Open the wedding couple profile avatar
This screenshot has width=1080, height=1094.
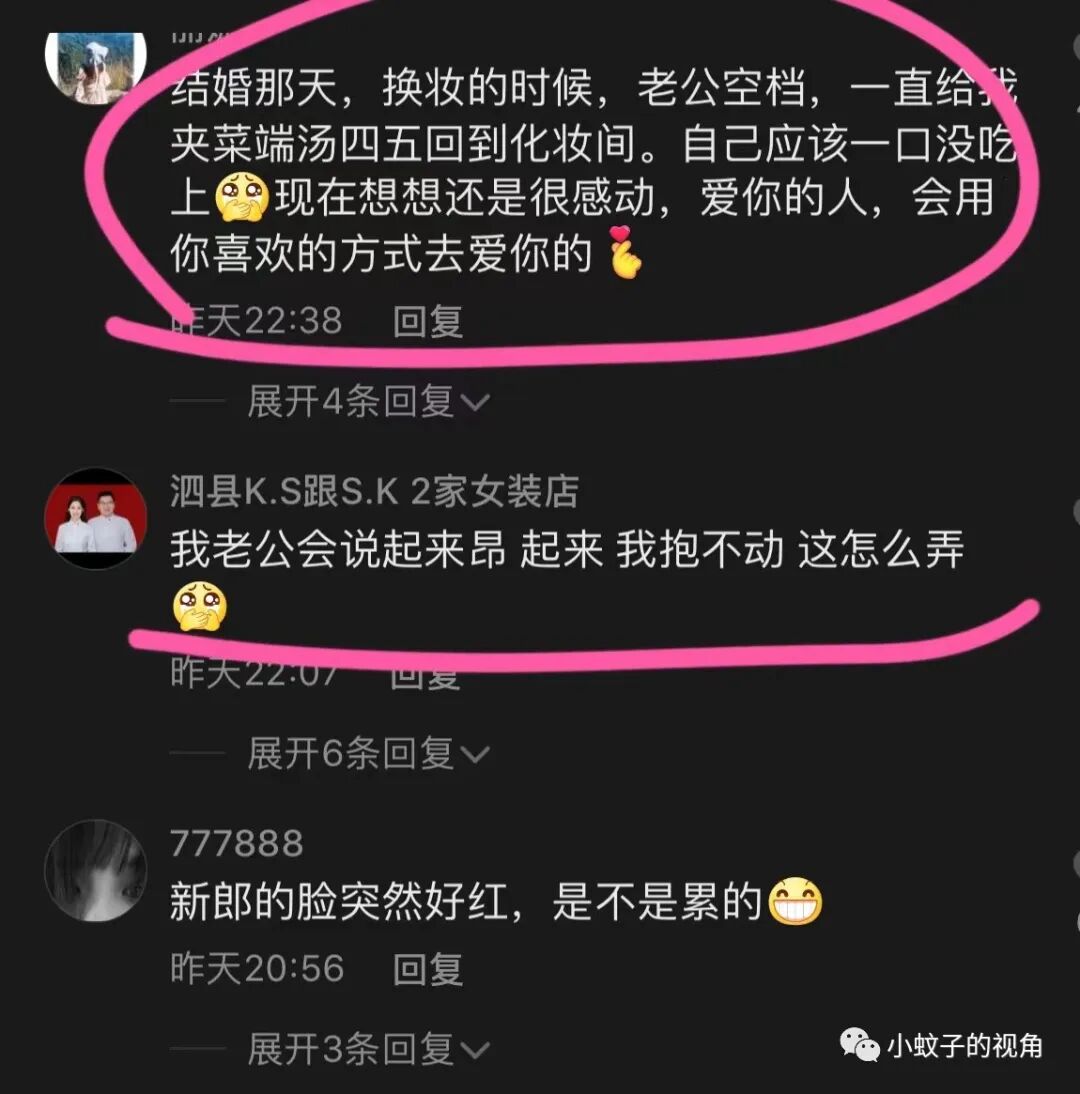[x=96, y=518]
